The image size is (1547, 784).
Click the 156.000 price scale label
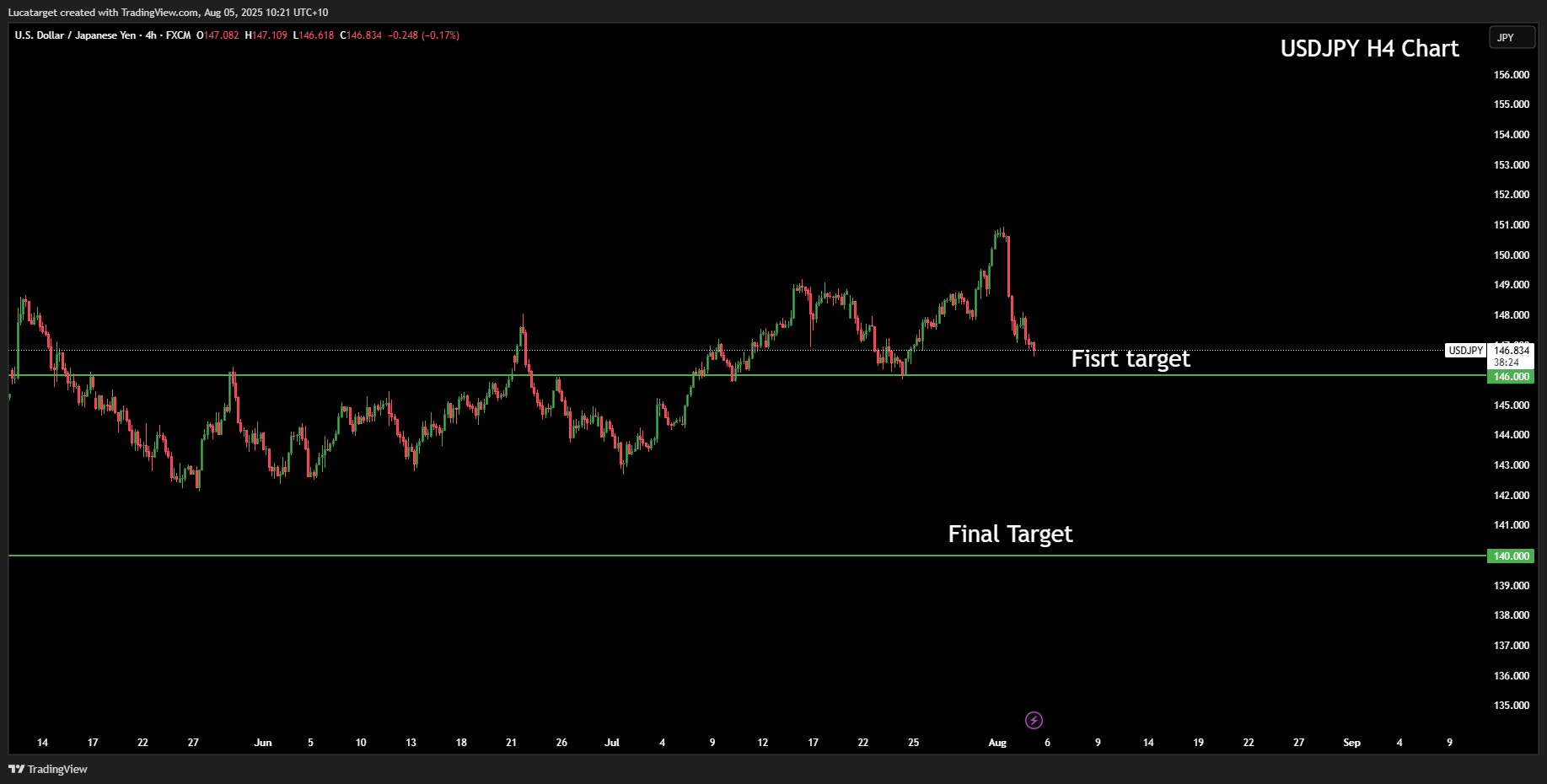click(x=1512, y=75)
